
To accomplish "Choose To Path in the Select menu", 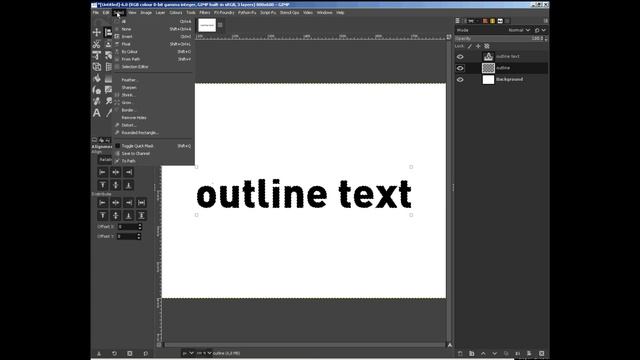I will click(x=153, y=161).
